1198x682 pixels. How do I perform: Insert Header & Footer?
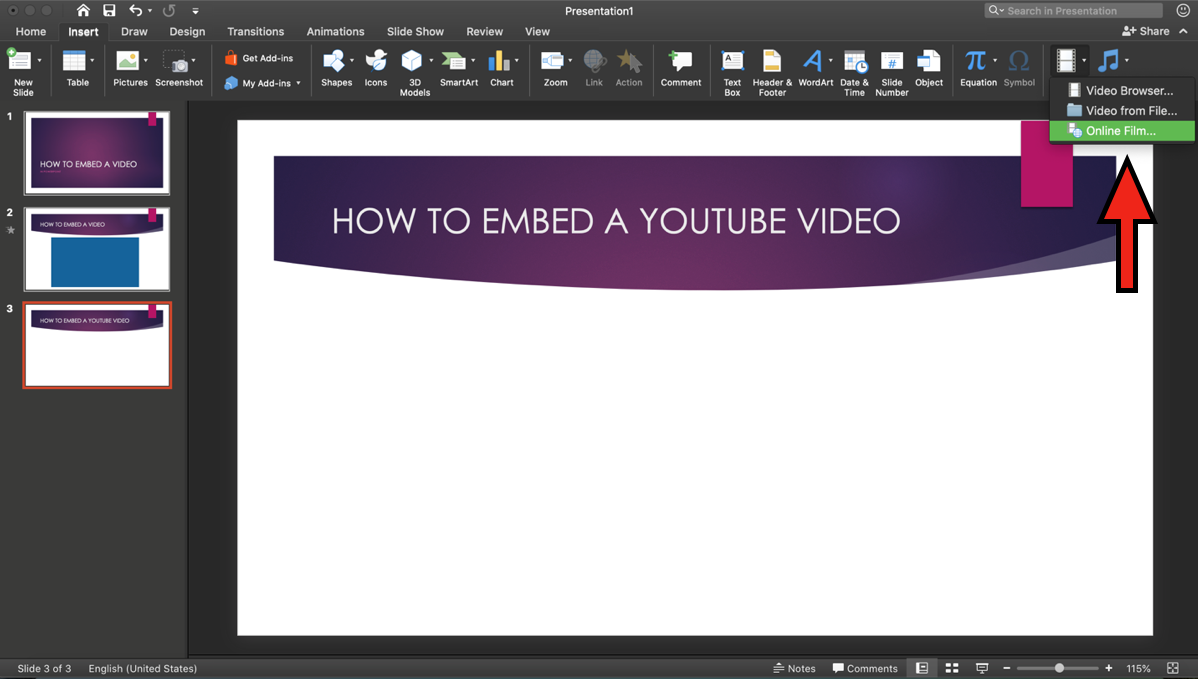point(772,62)
